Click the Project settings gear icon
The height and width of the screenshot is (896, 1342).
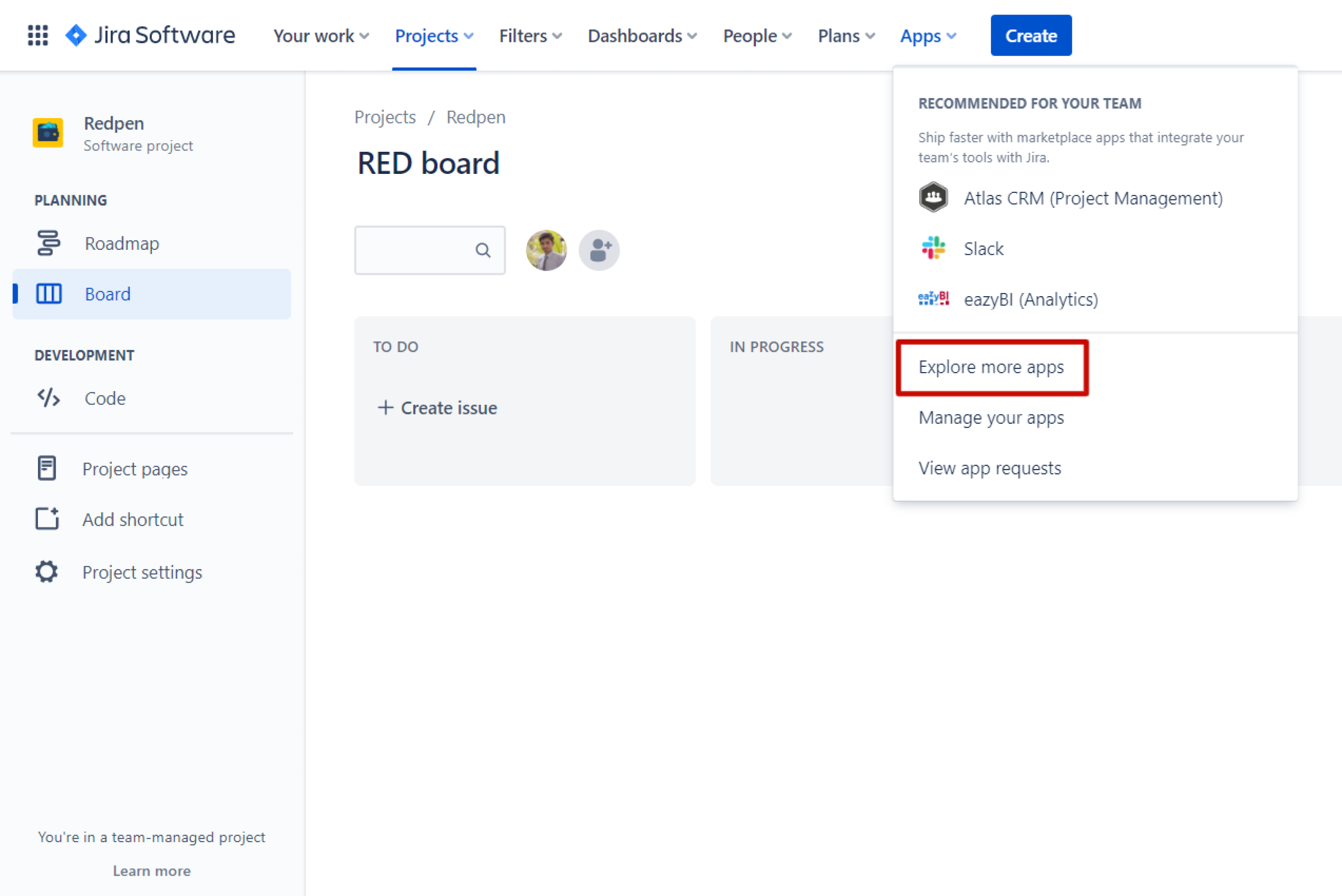point(47,572)
